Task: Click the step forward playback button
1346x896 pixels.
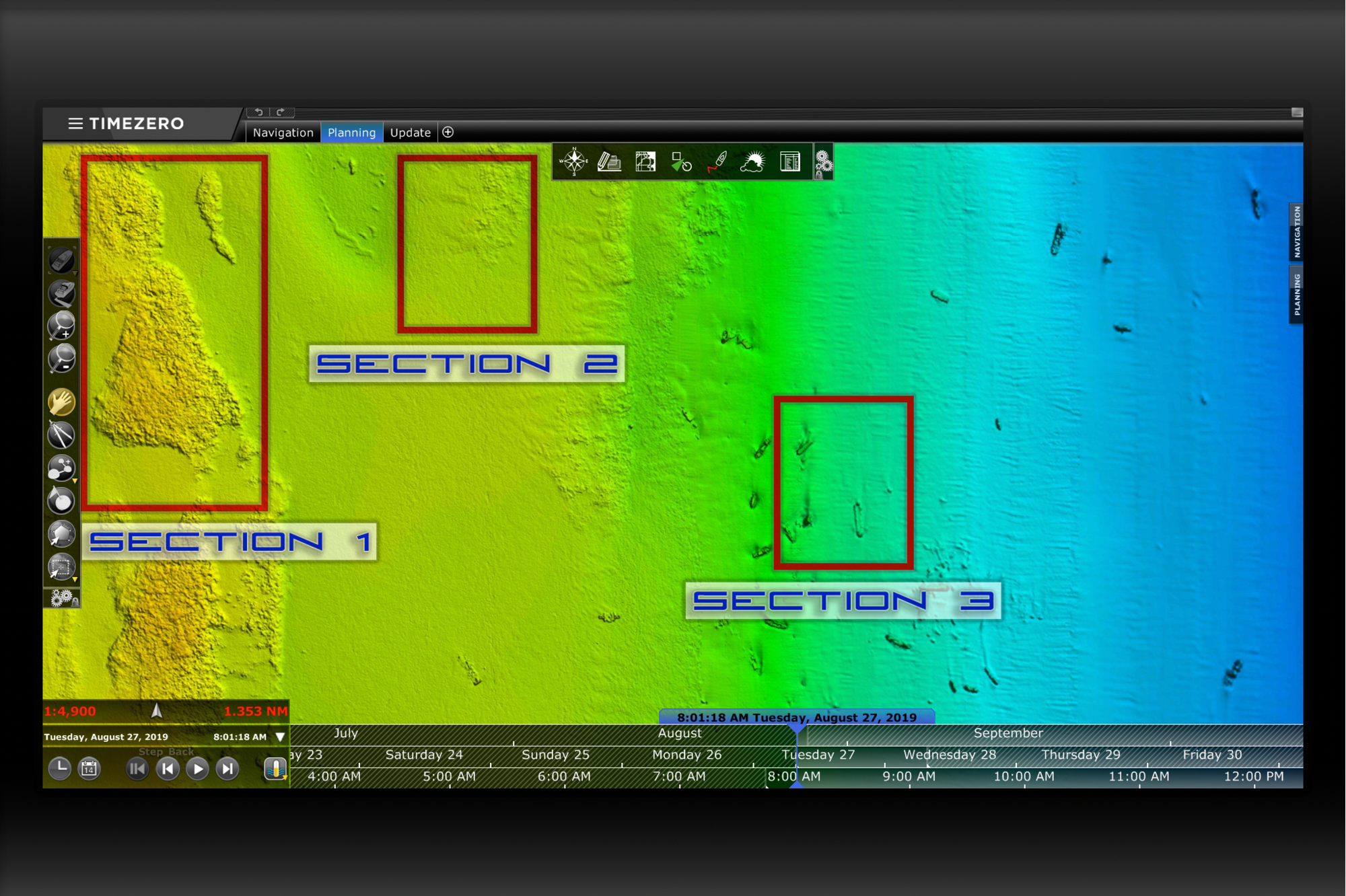Action: click(227, 768)
